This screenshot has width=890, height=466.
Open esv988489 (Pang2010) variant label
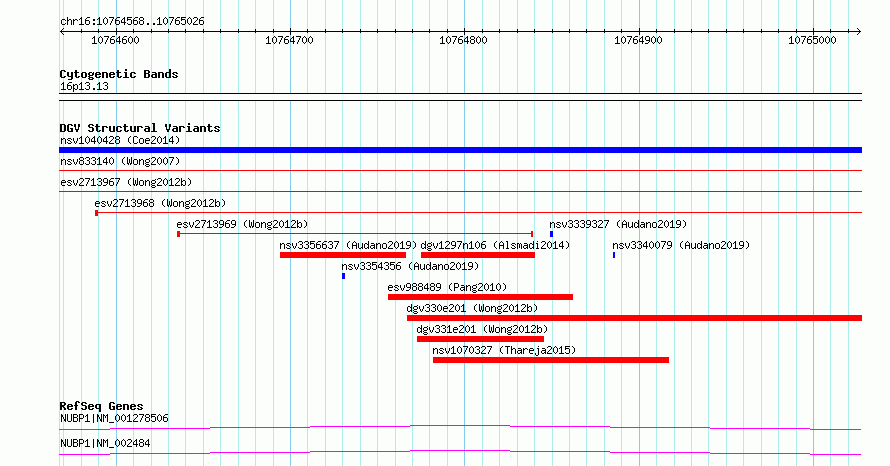[447, 287]
